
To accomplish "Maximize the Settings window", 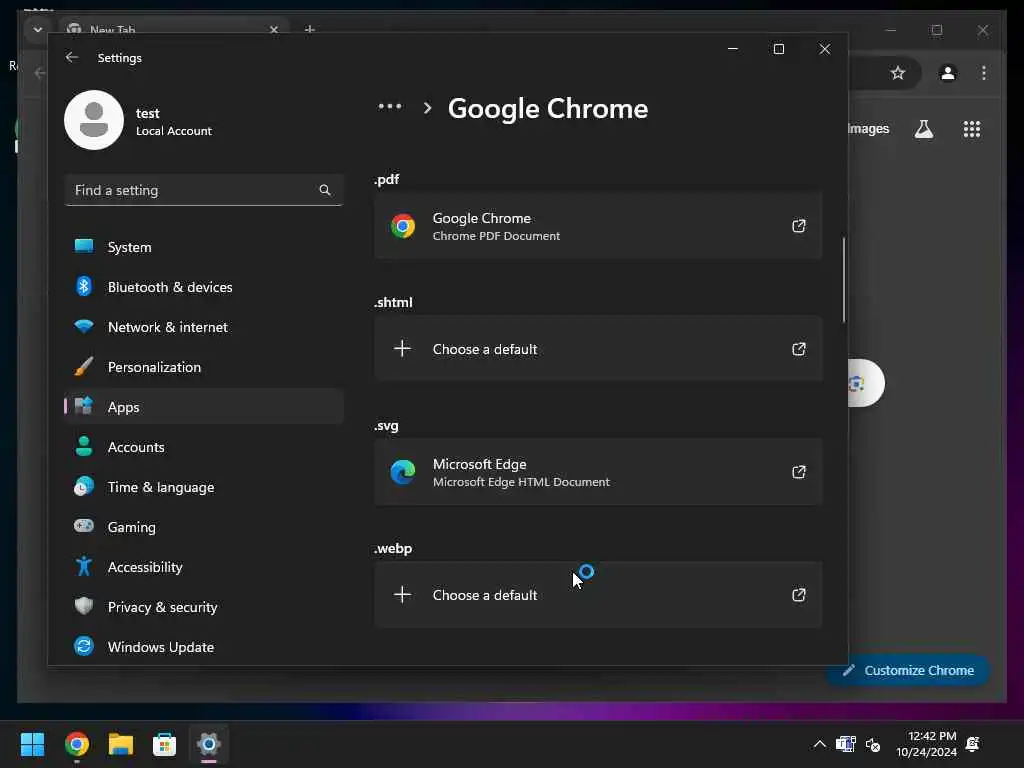I will pyautogui.click(x=778, y=49).
